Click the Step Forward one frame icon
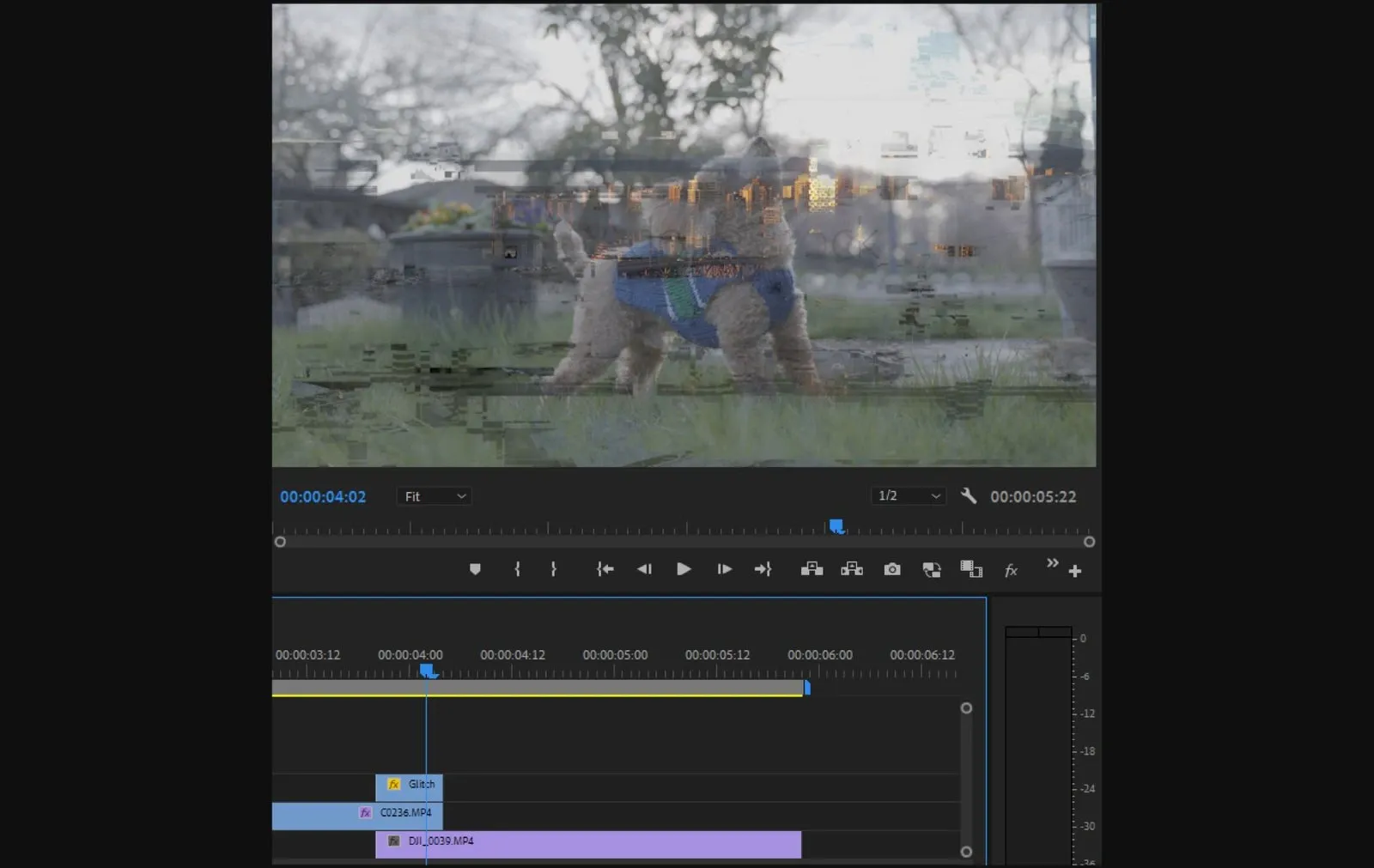 (723, 569)
